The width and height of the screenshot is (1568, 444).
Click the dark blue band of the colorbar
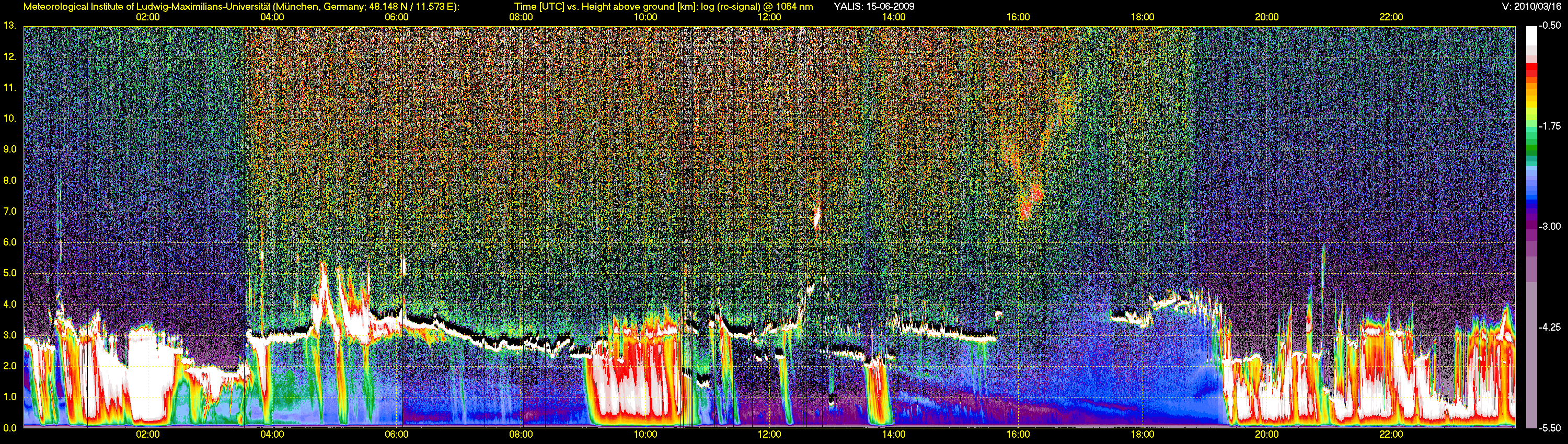pos(1531,204)
